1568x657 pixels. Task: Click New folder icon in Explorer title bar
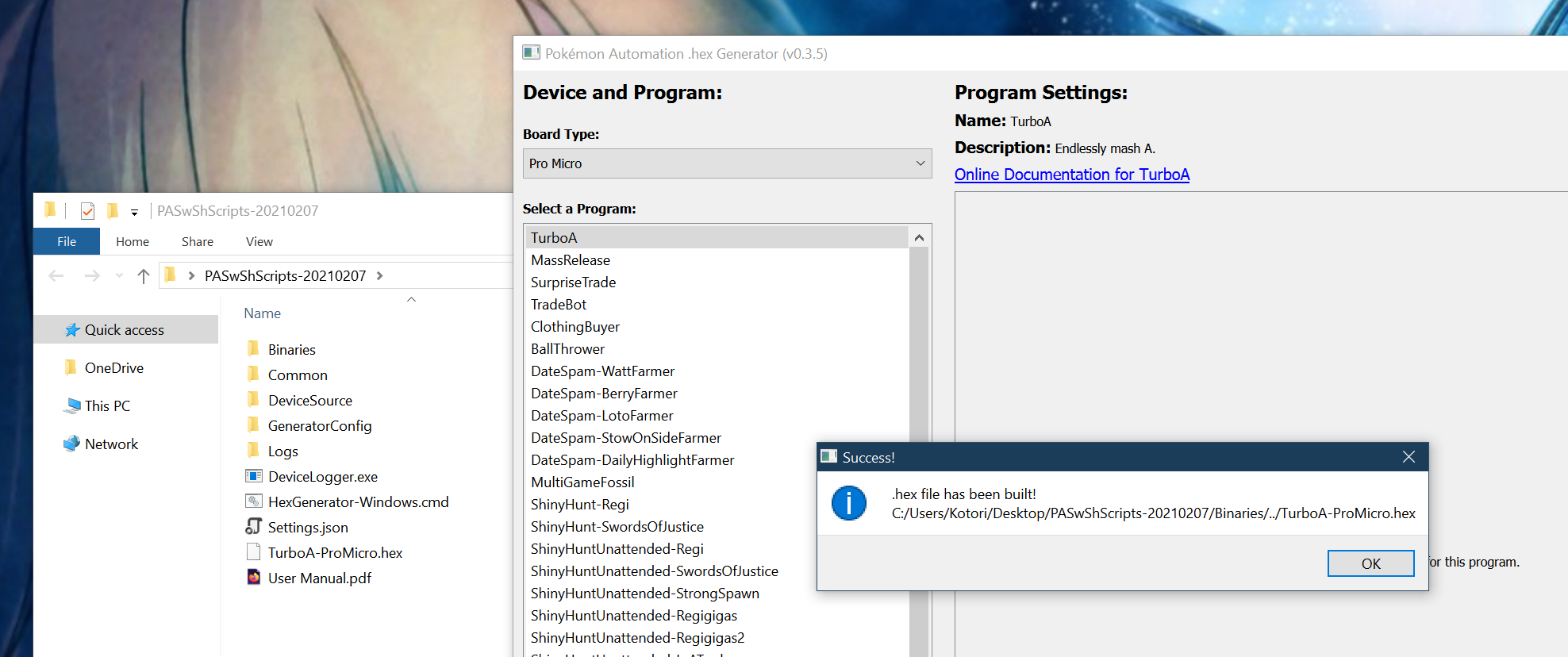[x=113, y=211]
